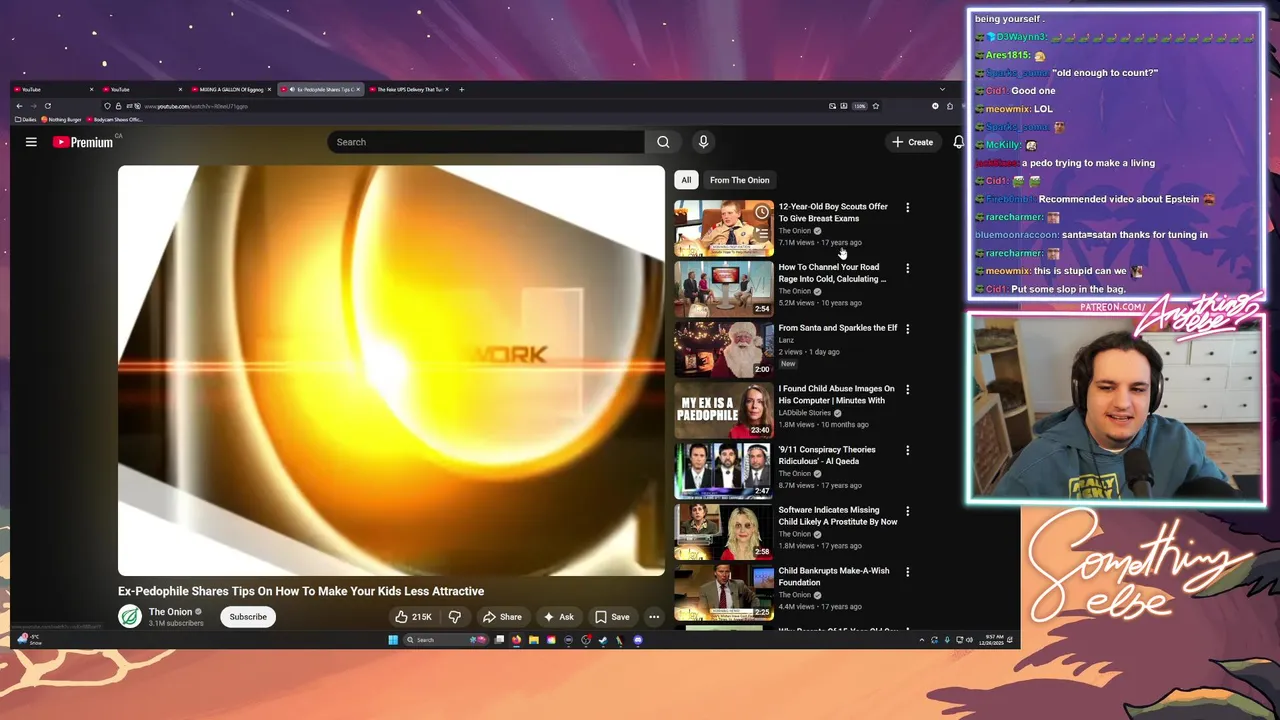Open volume control in system tray
The width and height of the screenshot is (1280, 720).
tap(969, 640)
